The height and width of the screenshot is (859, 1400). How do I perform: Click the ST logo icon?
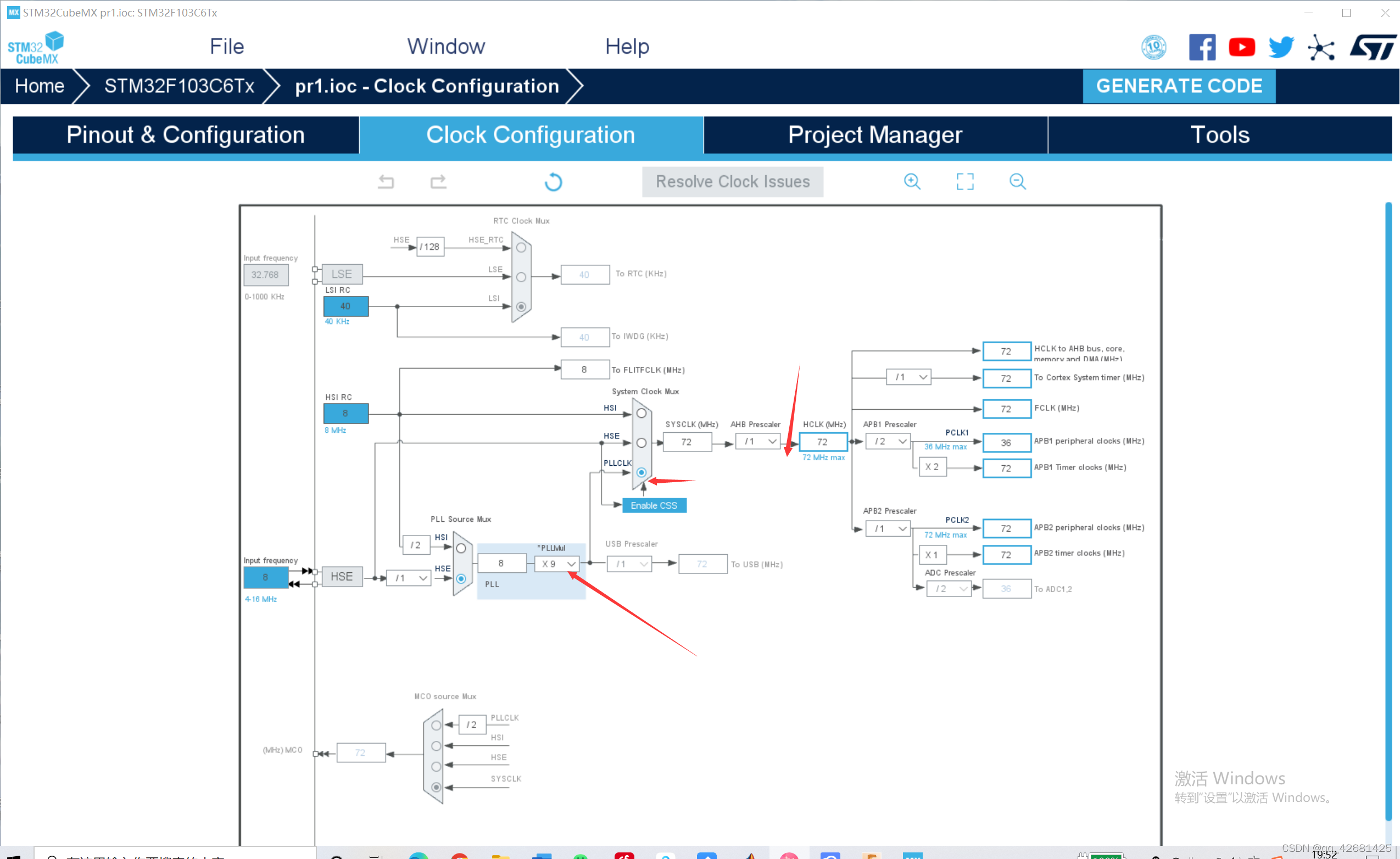tap(1373, 47)
